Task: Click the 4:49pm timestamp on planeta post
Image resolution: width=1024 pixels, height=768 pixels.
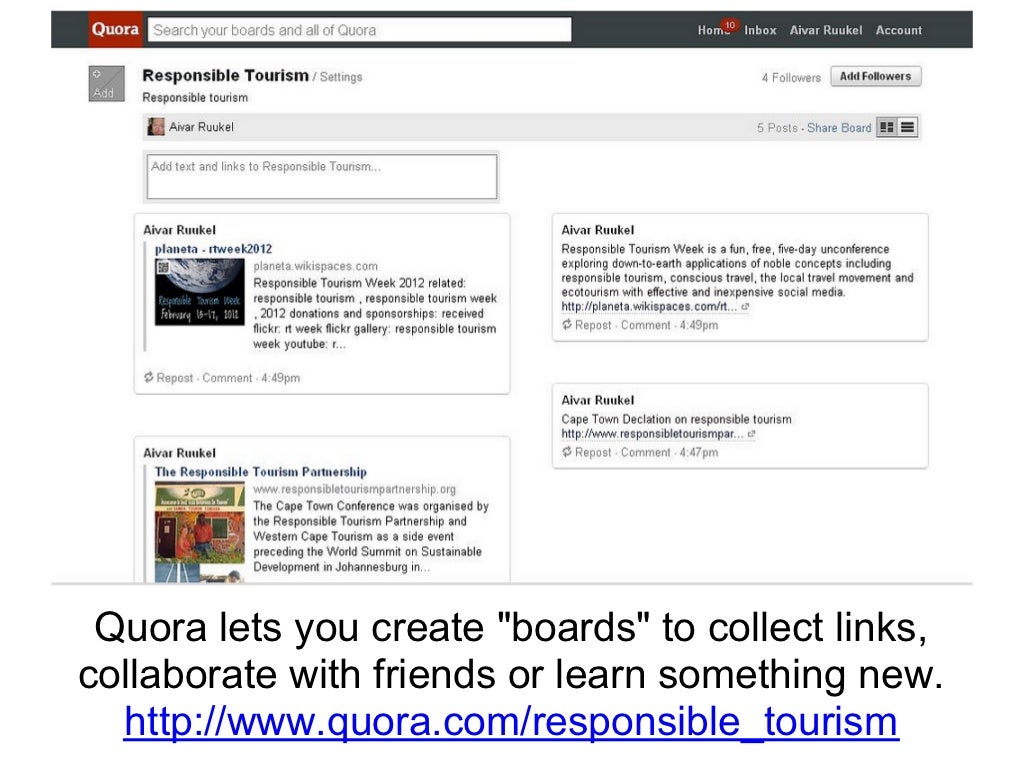Action: (281, 378)
